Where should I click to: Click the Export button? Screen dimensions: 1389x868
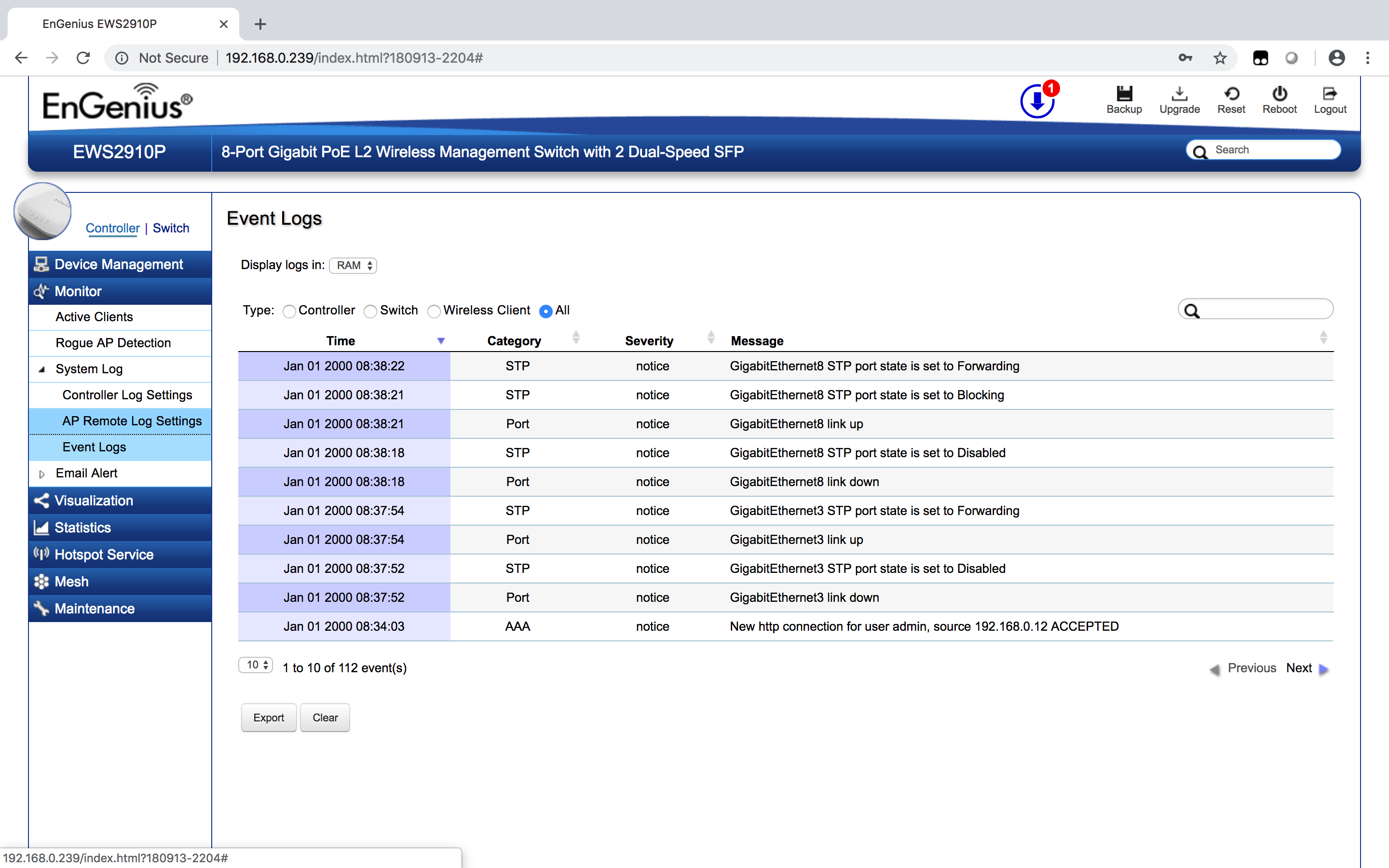[x=269, y=718]
